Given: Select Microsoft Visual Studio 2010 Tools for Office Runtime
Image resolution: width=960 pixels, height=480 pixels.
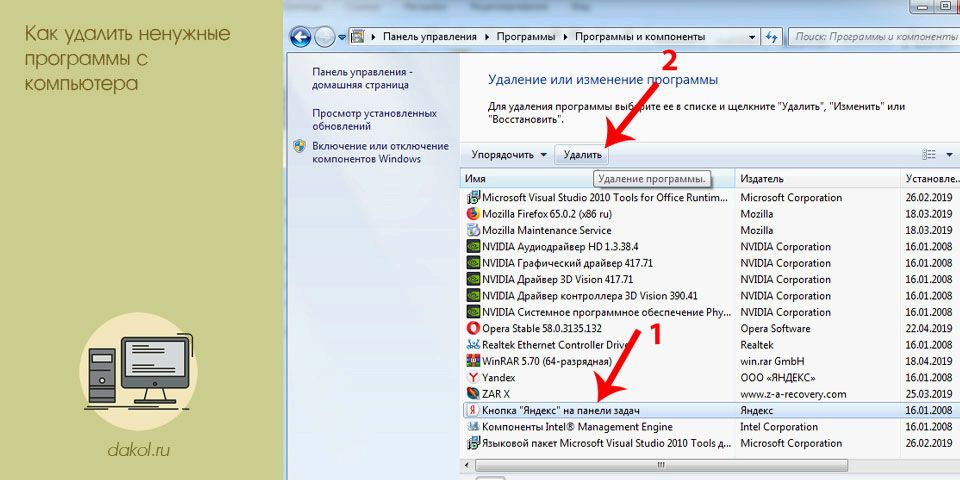Looking at the screenshot, I should tap(606, 198).
